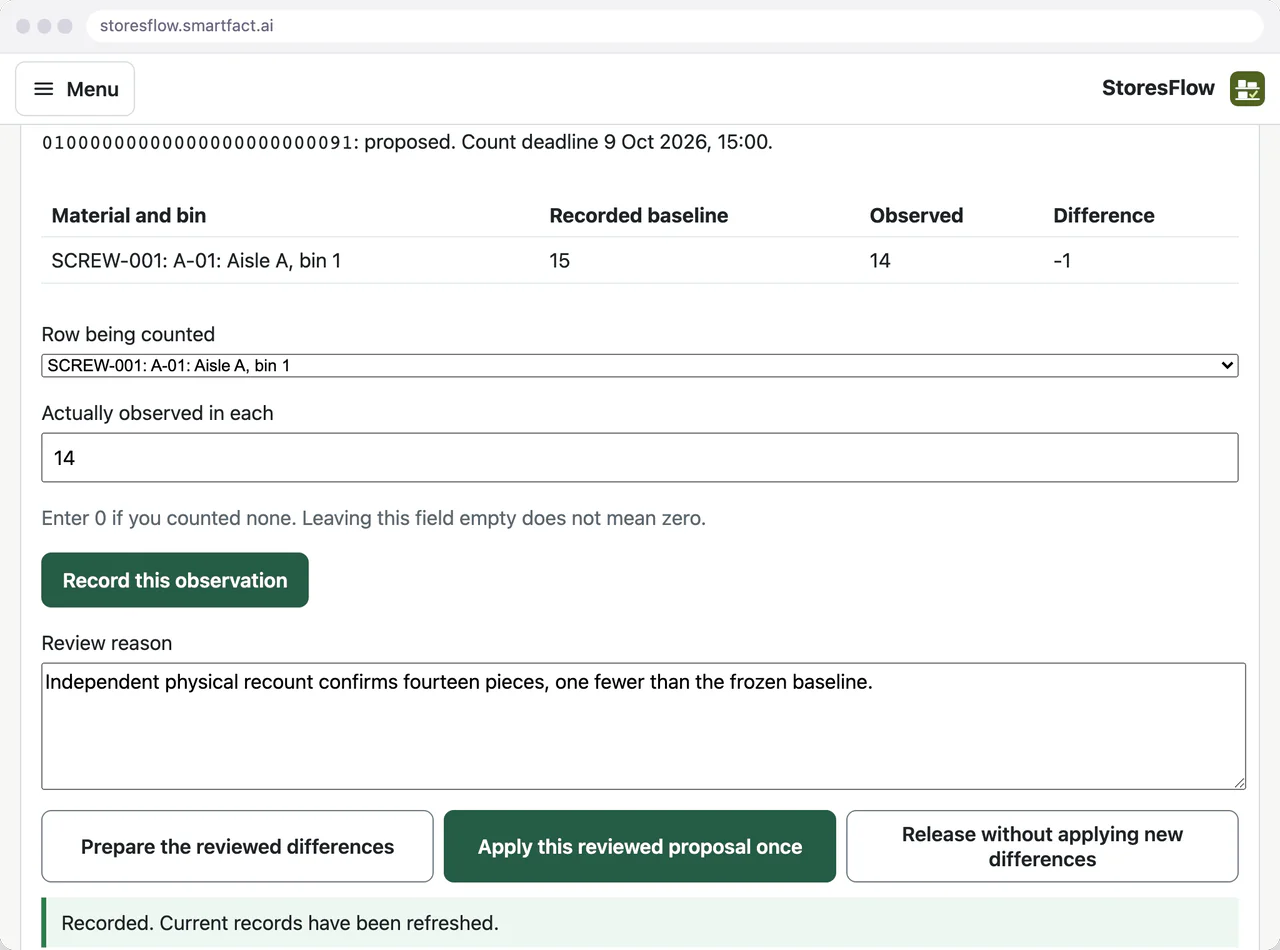The height and width of the screenshot is (950, 1280).
Task: Click the proposal ID 0100000000000000000000091
Action: tap(198, 143)
